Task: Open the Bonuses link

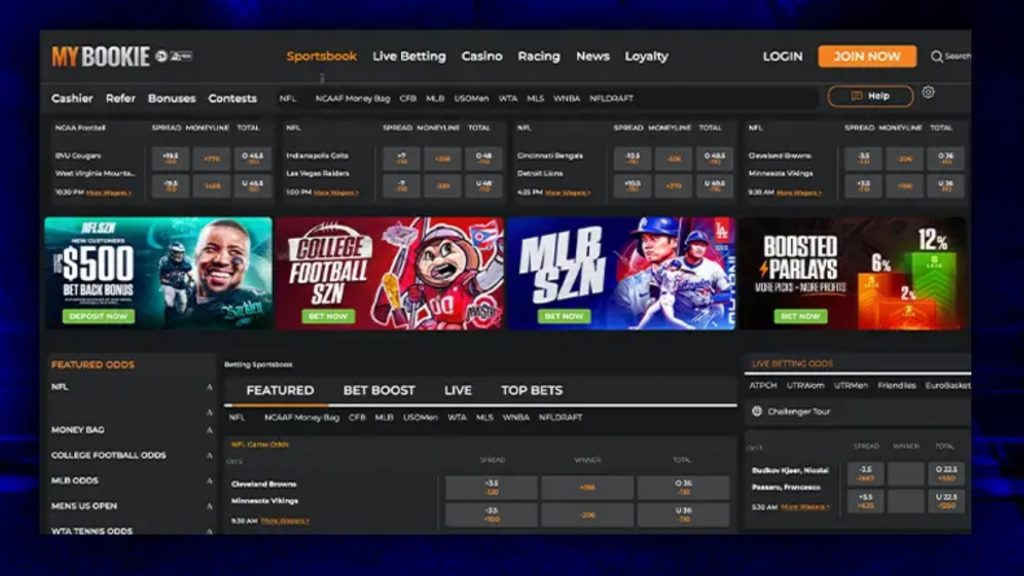Action: coord(172,98)
